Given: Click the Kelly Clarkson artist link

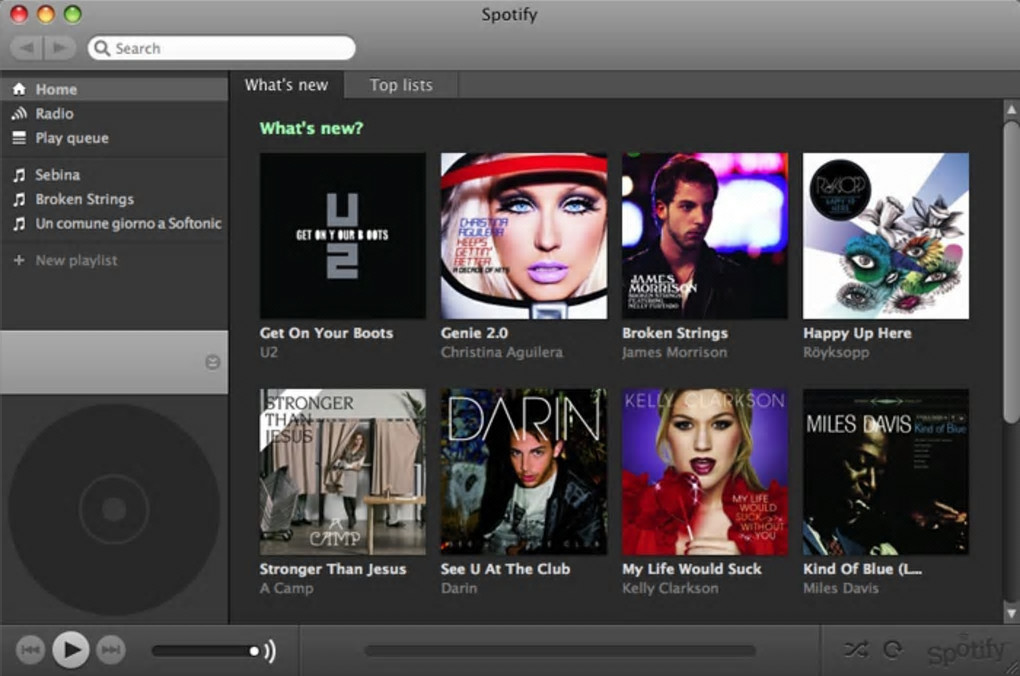Looking at the screenshot, I should (670, 589).
